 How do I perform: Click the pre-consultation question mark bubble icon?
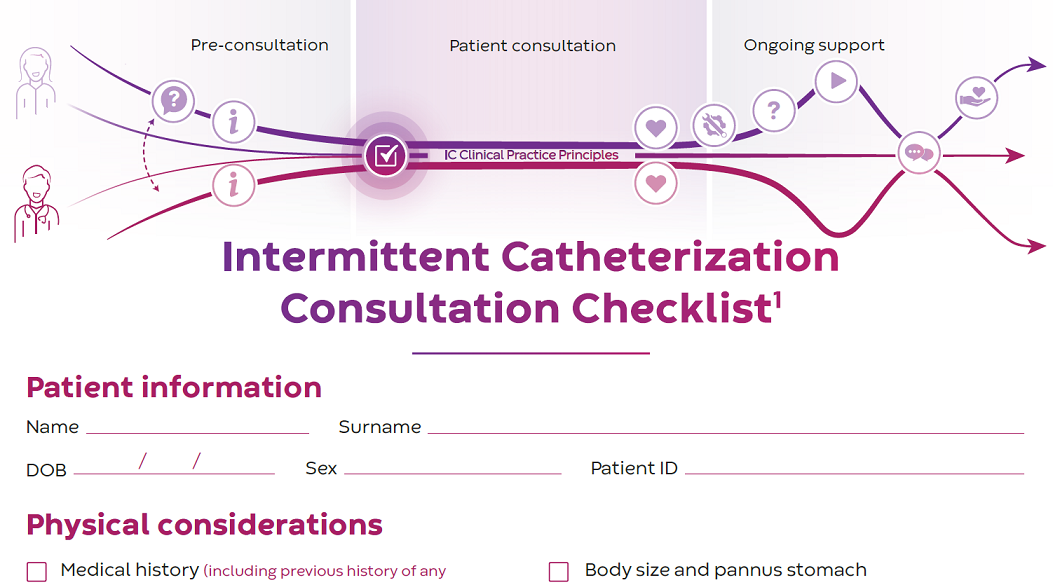pos(173,101)
